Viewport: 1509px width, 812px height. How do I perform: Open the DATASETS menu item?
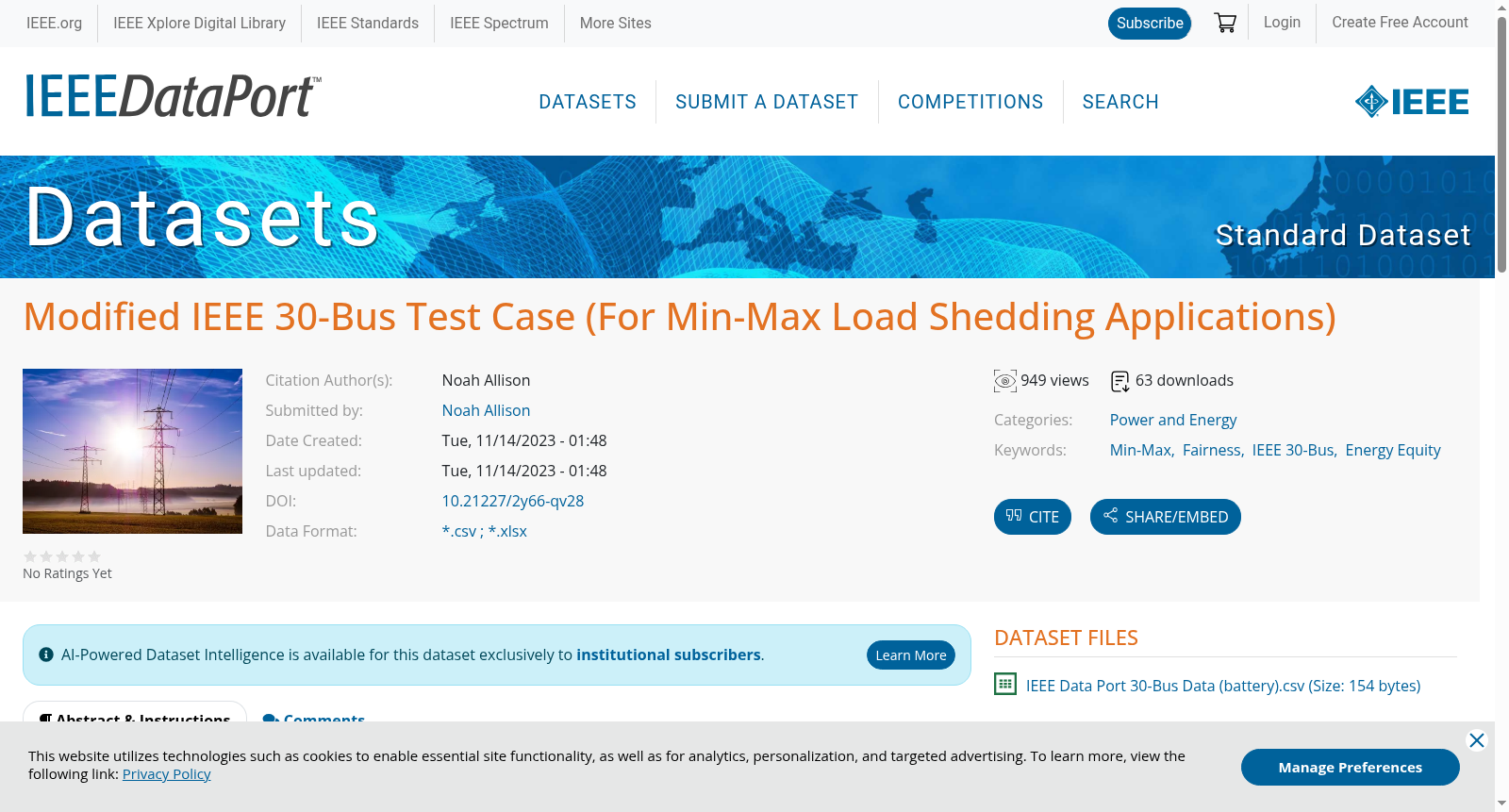pos(588,102)
